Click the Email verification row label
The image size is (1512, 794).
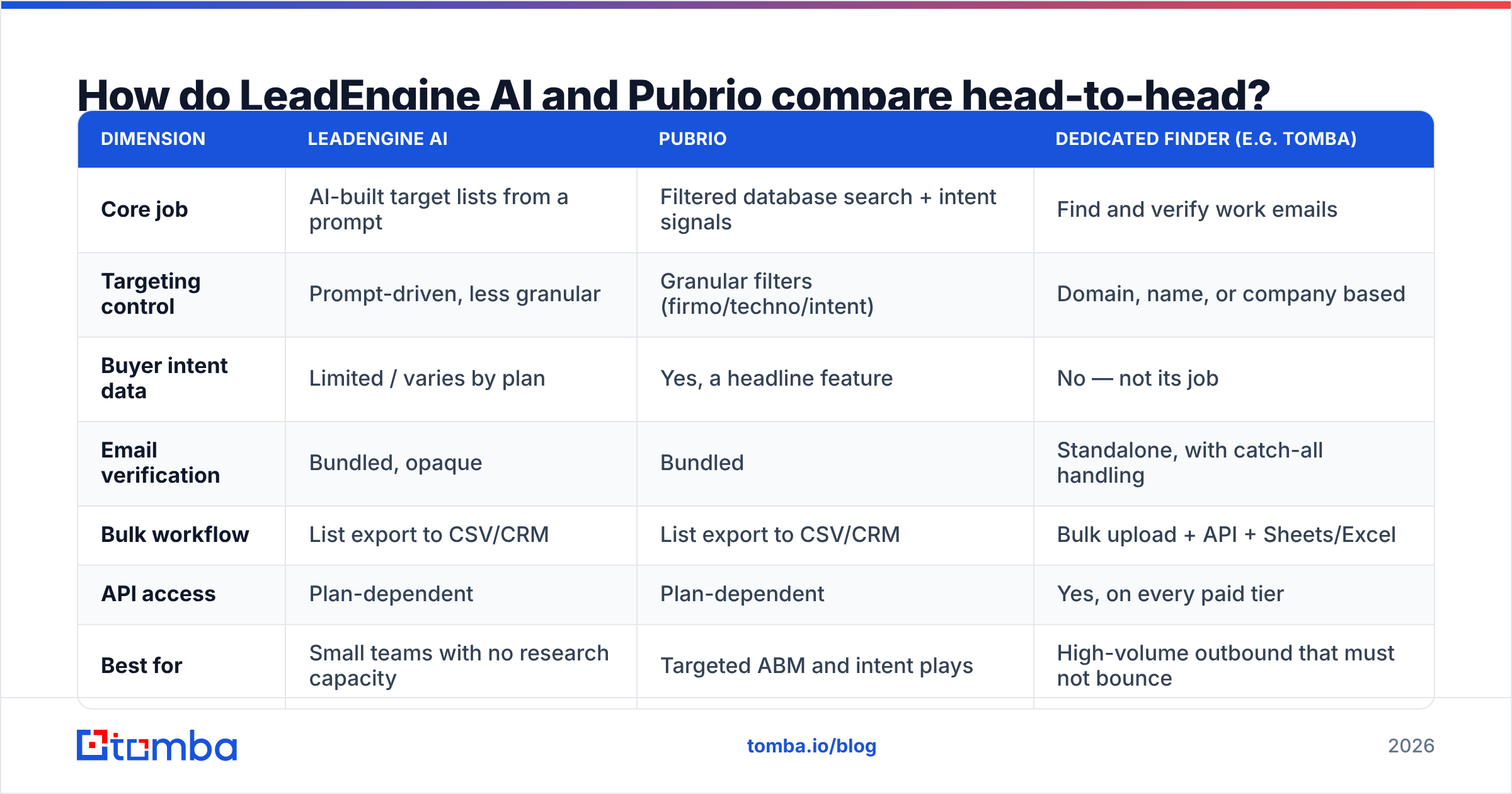pos(161,463)
